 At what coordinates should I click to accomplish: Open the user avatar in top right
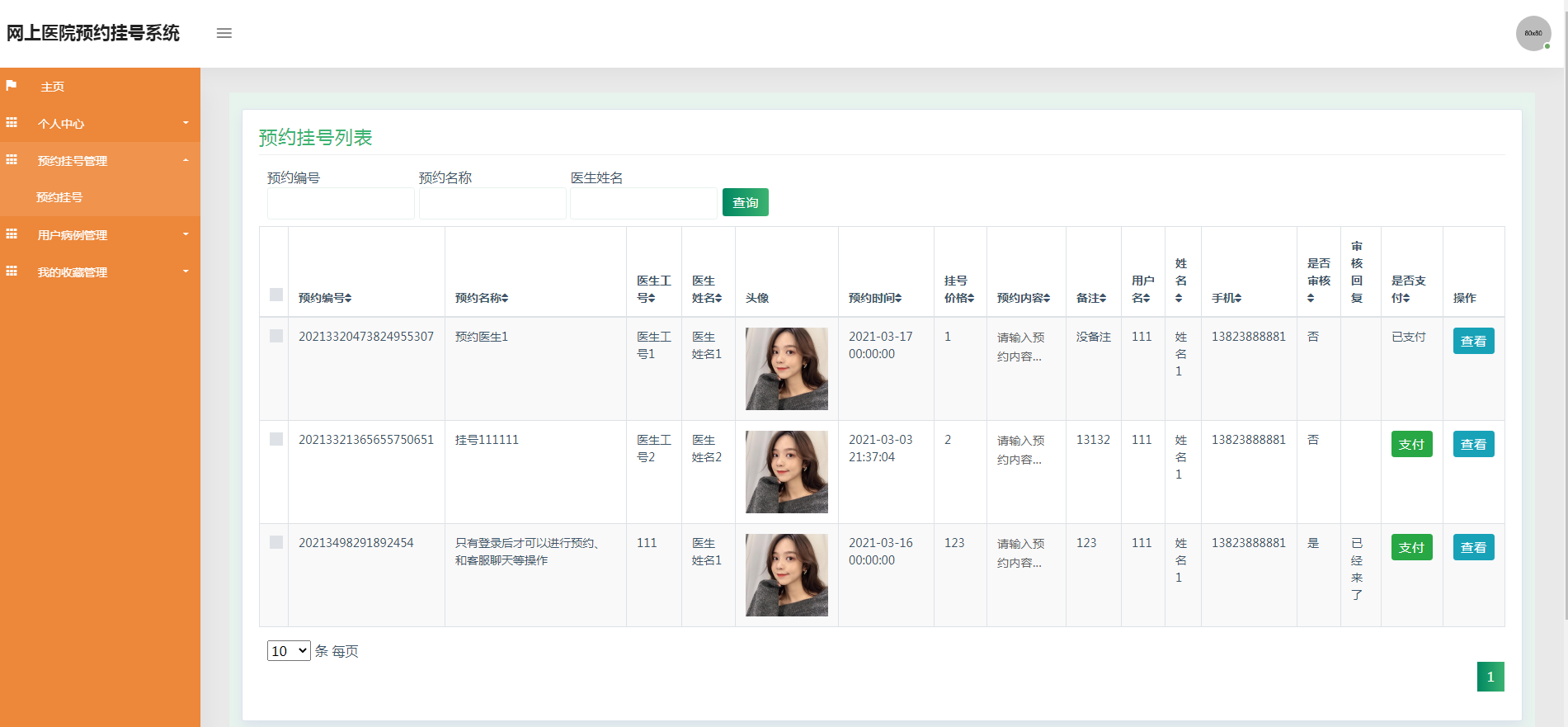[x=1533, y=34]
